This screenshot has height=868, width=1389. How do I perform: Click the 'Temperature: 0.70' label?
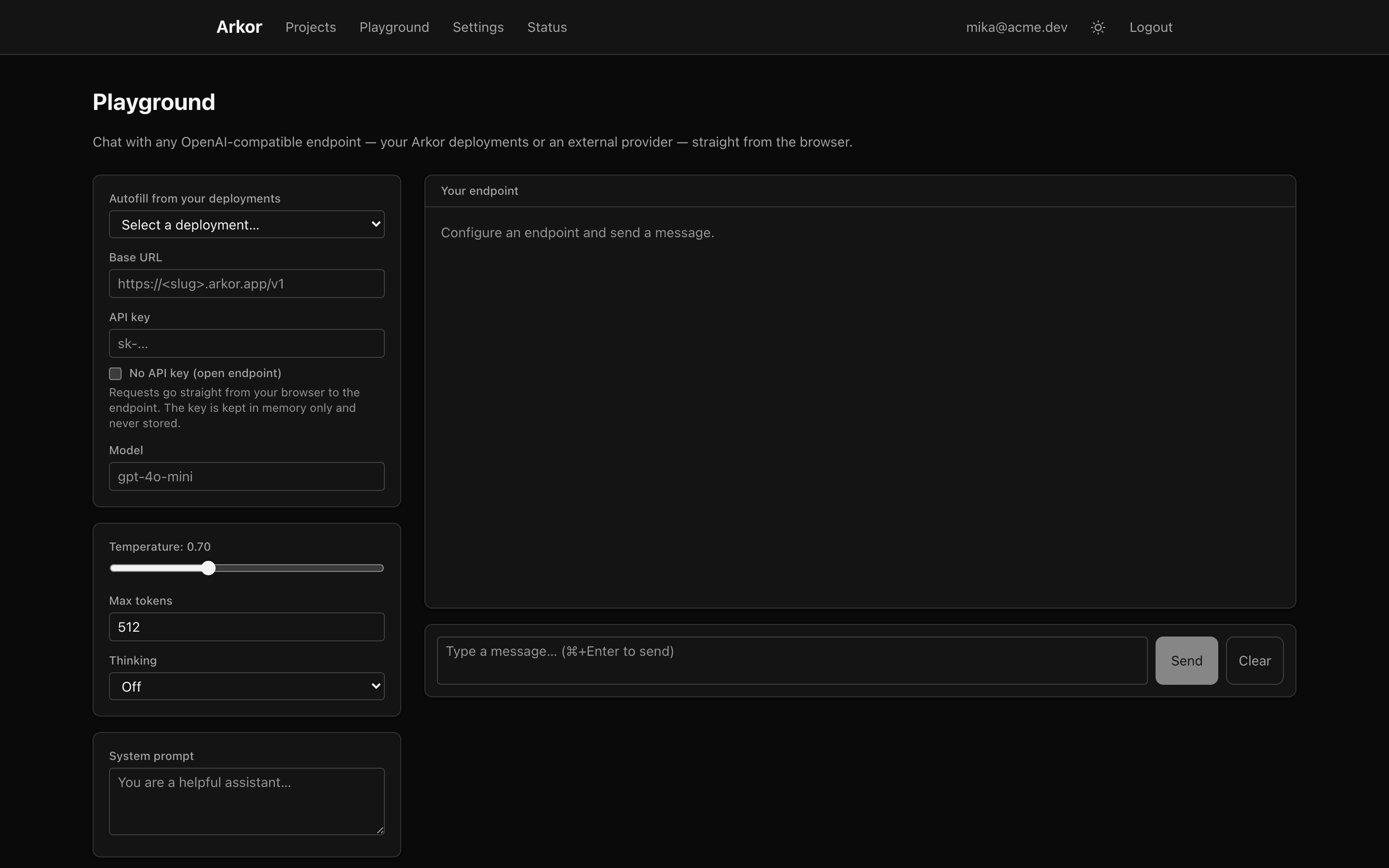coord(160,546)
